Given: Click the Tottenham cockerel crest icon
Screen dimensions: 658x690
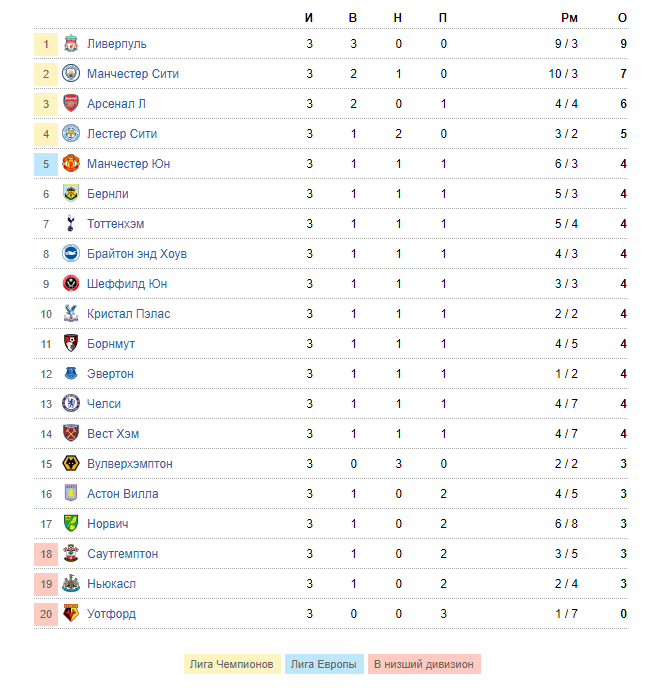Looking at the screenshot, I should click(x=70, y=224).
